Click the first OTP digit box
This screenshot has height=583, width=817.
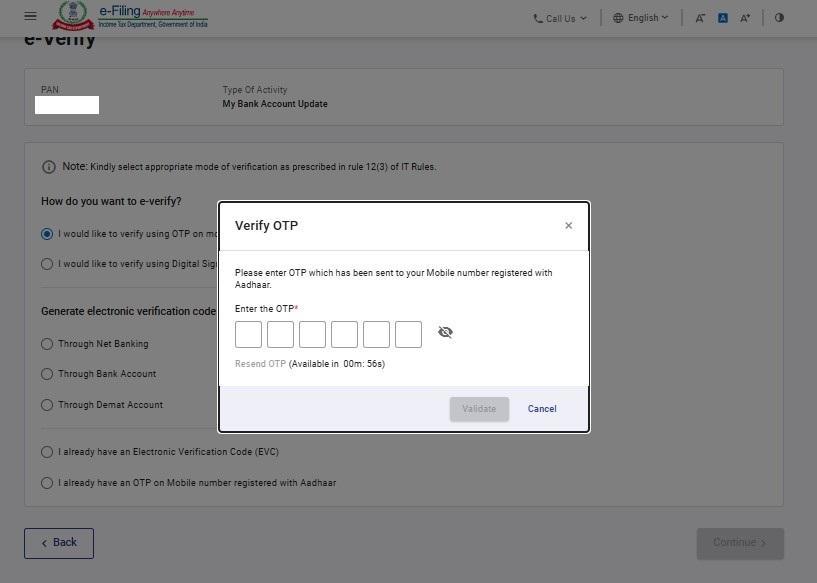[248, 334]
